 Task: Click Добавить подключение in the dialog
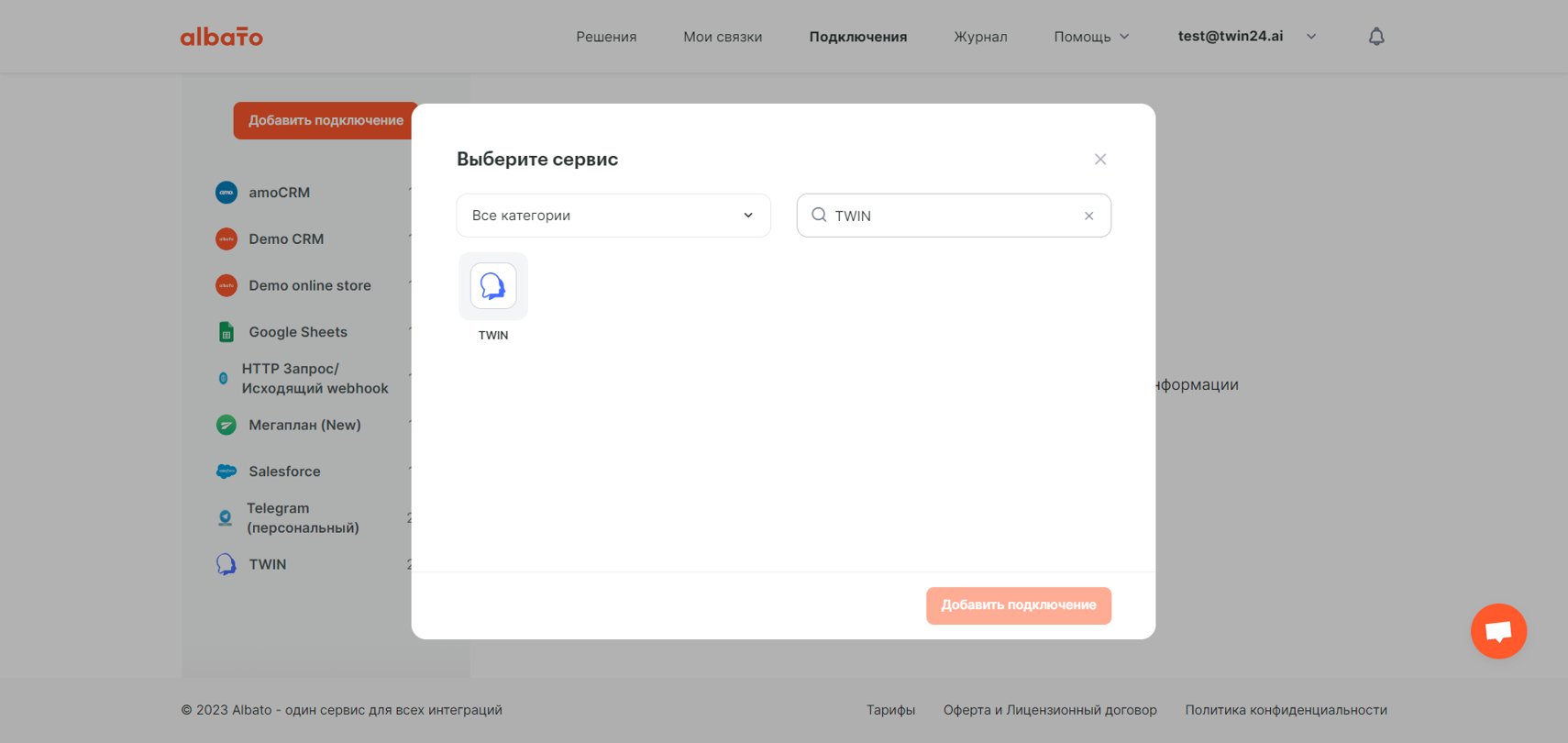click(x=1019, y=605)
